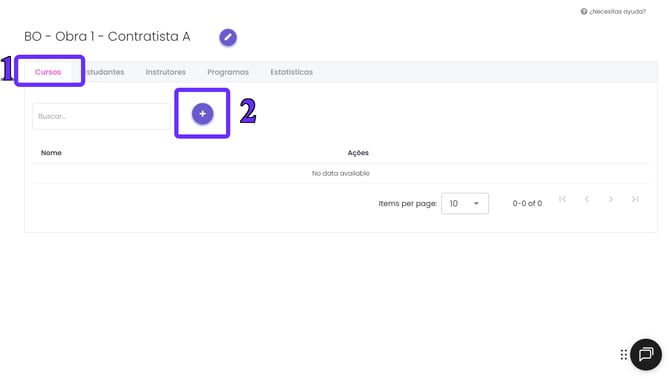The image size is (670, 379).
Task: Click the help question mark icon
Action: pos(584,12)
